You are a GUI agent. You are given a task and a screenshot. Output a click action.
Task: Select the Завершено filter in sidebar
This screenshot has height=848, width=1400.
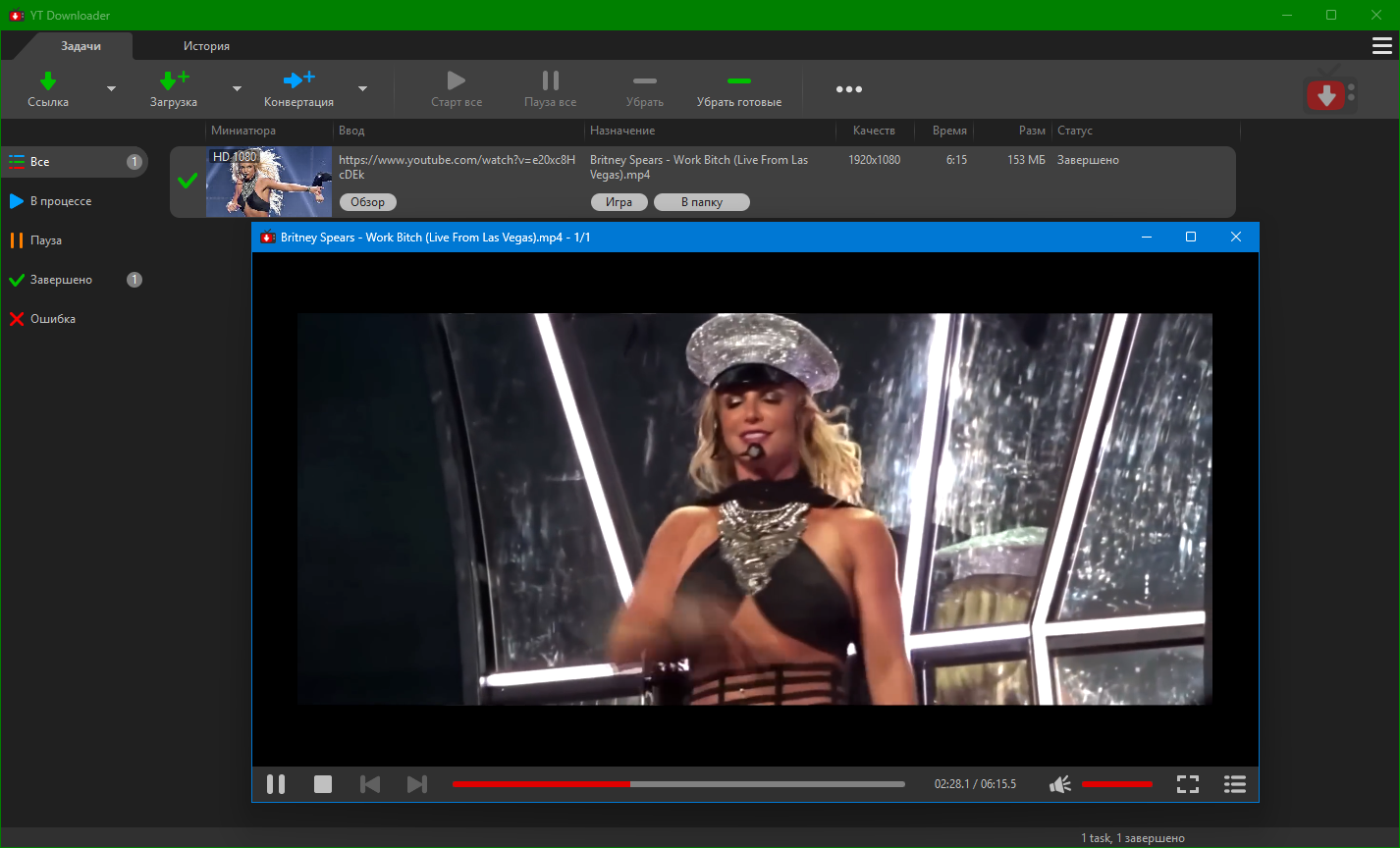[x=61, y=280]
